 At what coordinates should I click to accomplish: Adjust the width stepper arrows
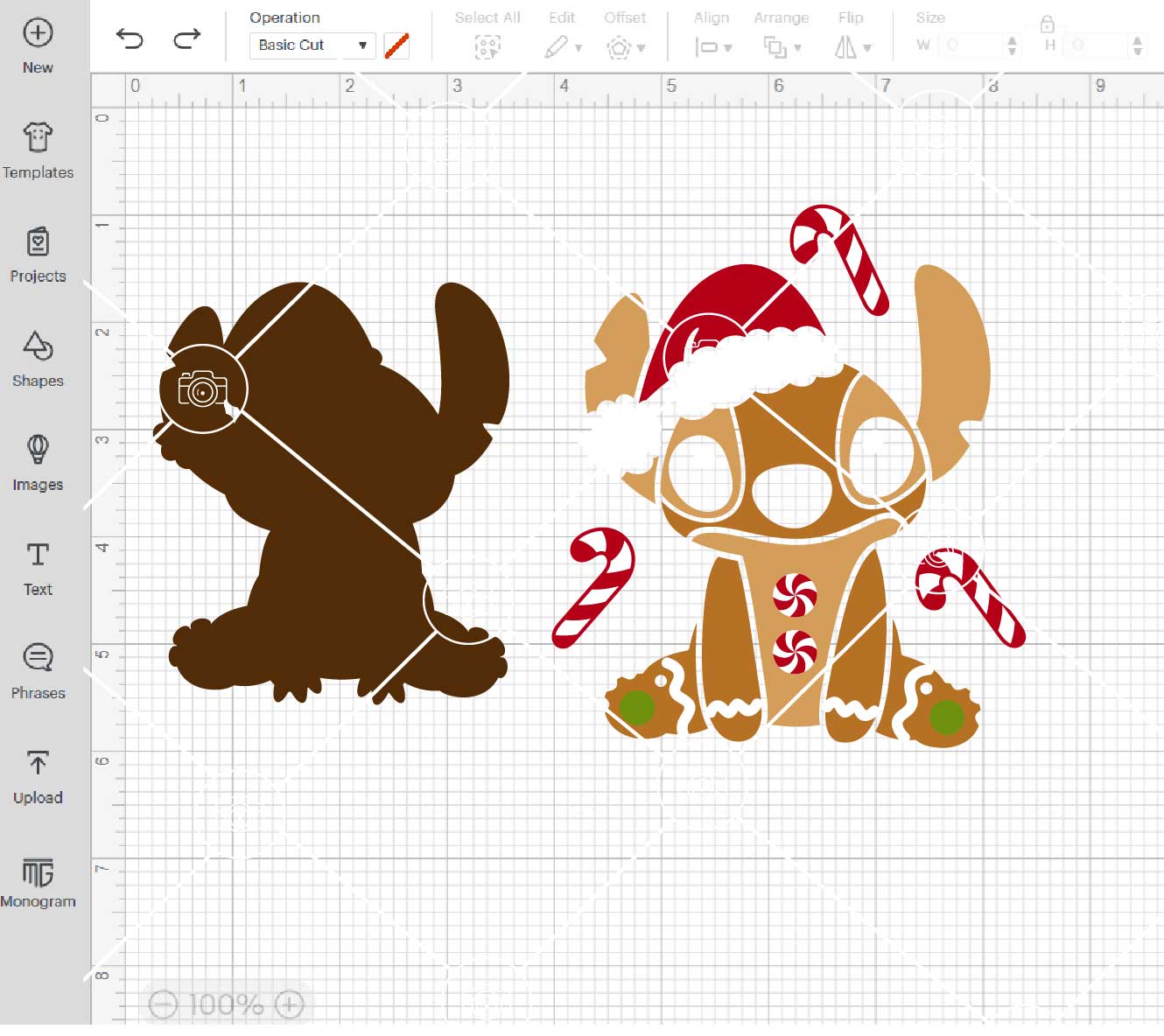click(1013, 45)
